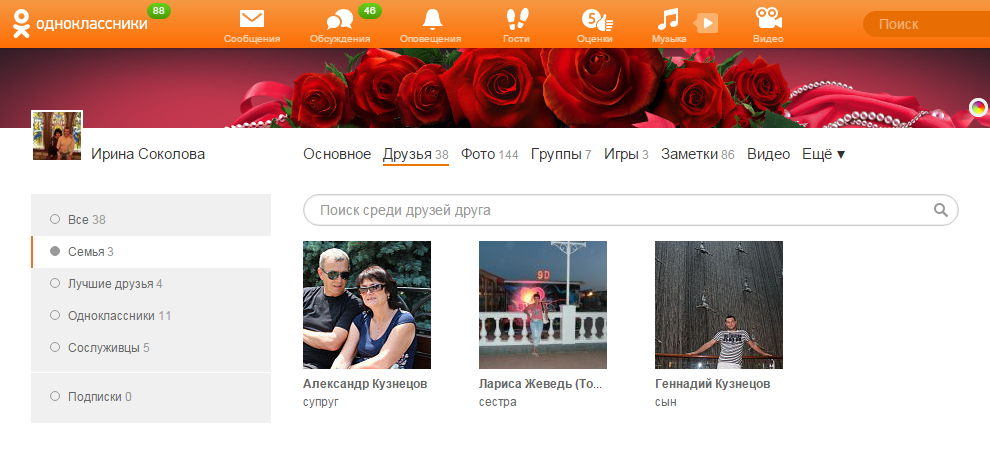
Task: Open the theme color wheel icon
Action: click(978, 107)
